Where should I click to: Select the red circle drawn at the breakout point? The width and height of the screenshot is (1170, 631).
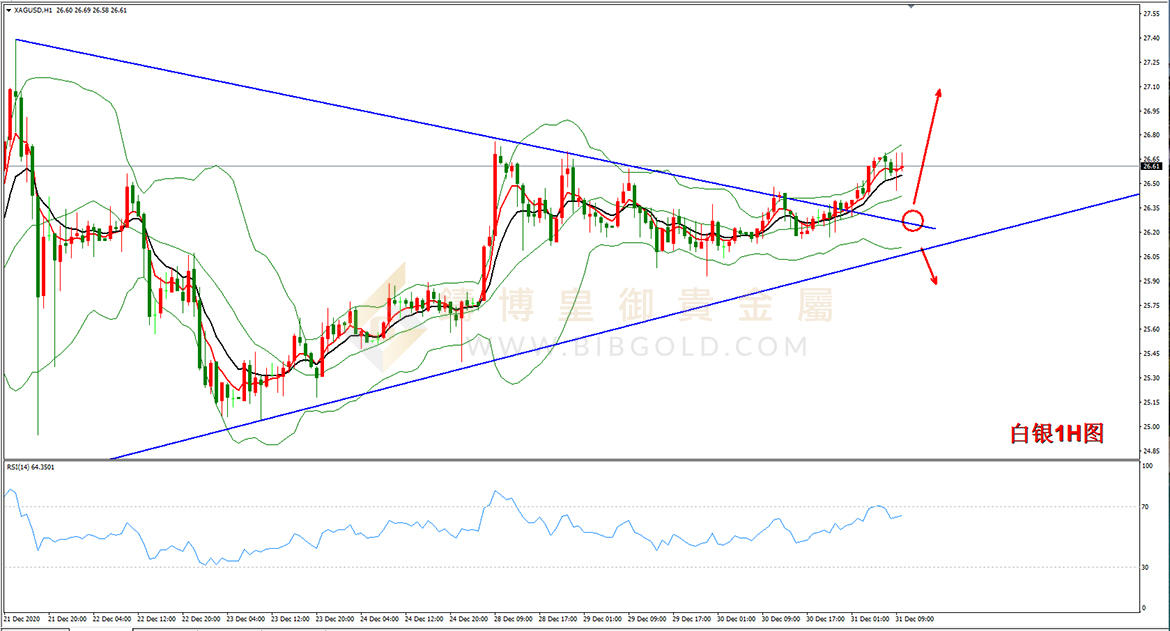click(x=913, y=220)
